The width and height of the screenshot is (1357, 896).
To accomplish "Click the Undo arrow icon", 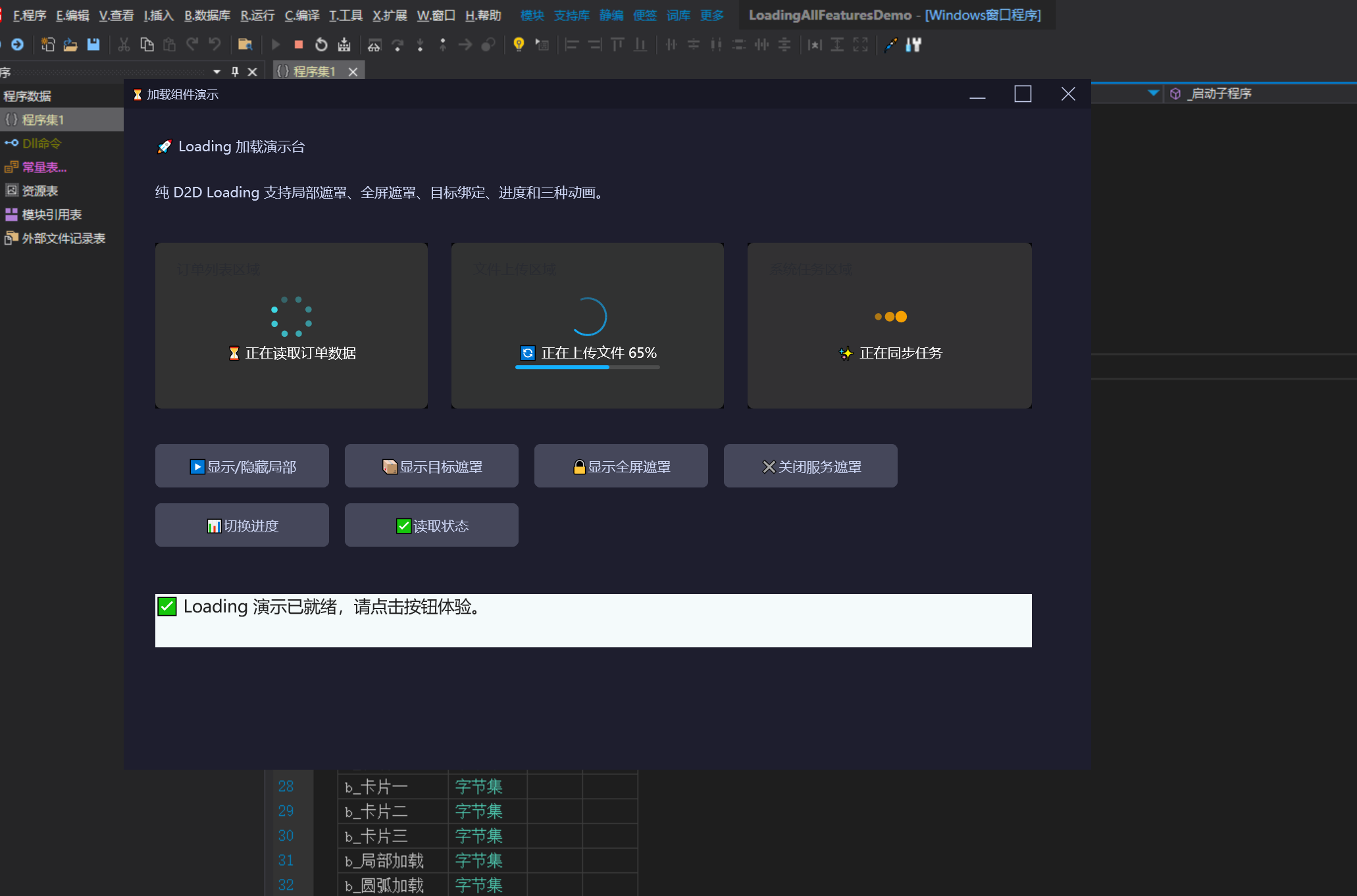I will click(215, 45).
